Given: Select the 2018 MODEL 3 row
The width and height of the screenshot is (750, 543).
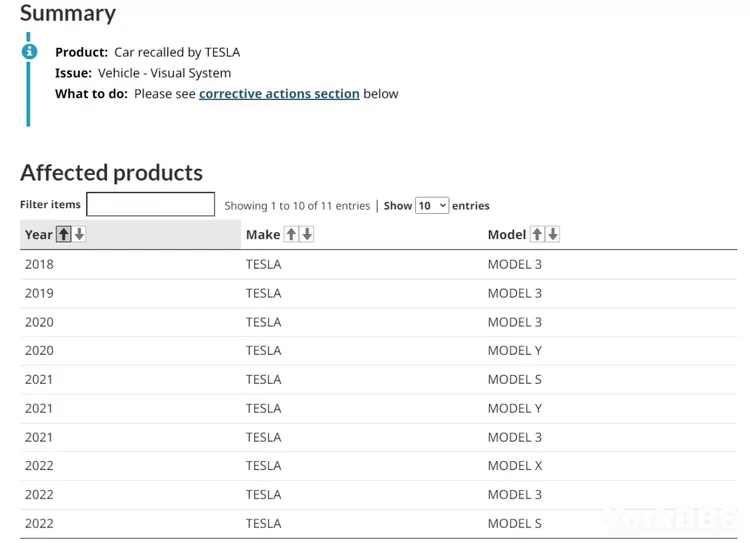Looking at the screenshot, I should 378,265.
